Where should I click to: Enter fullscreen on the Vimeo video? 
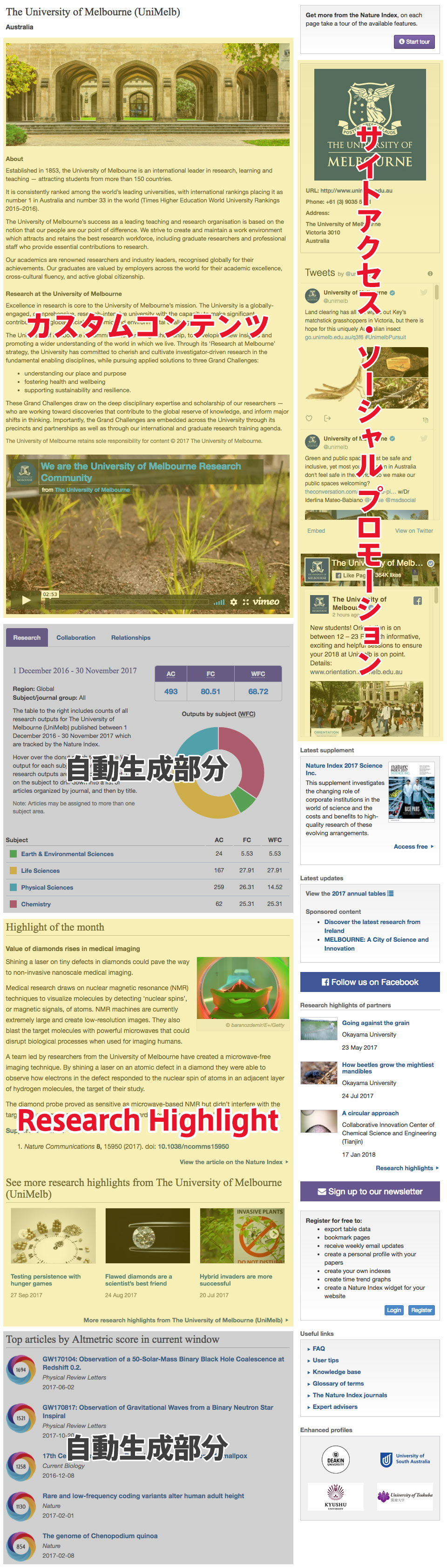click(x=246, y=602)
